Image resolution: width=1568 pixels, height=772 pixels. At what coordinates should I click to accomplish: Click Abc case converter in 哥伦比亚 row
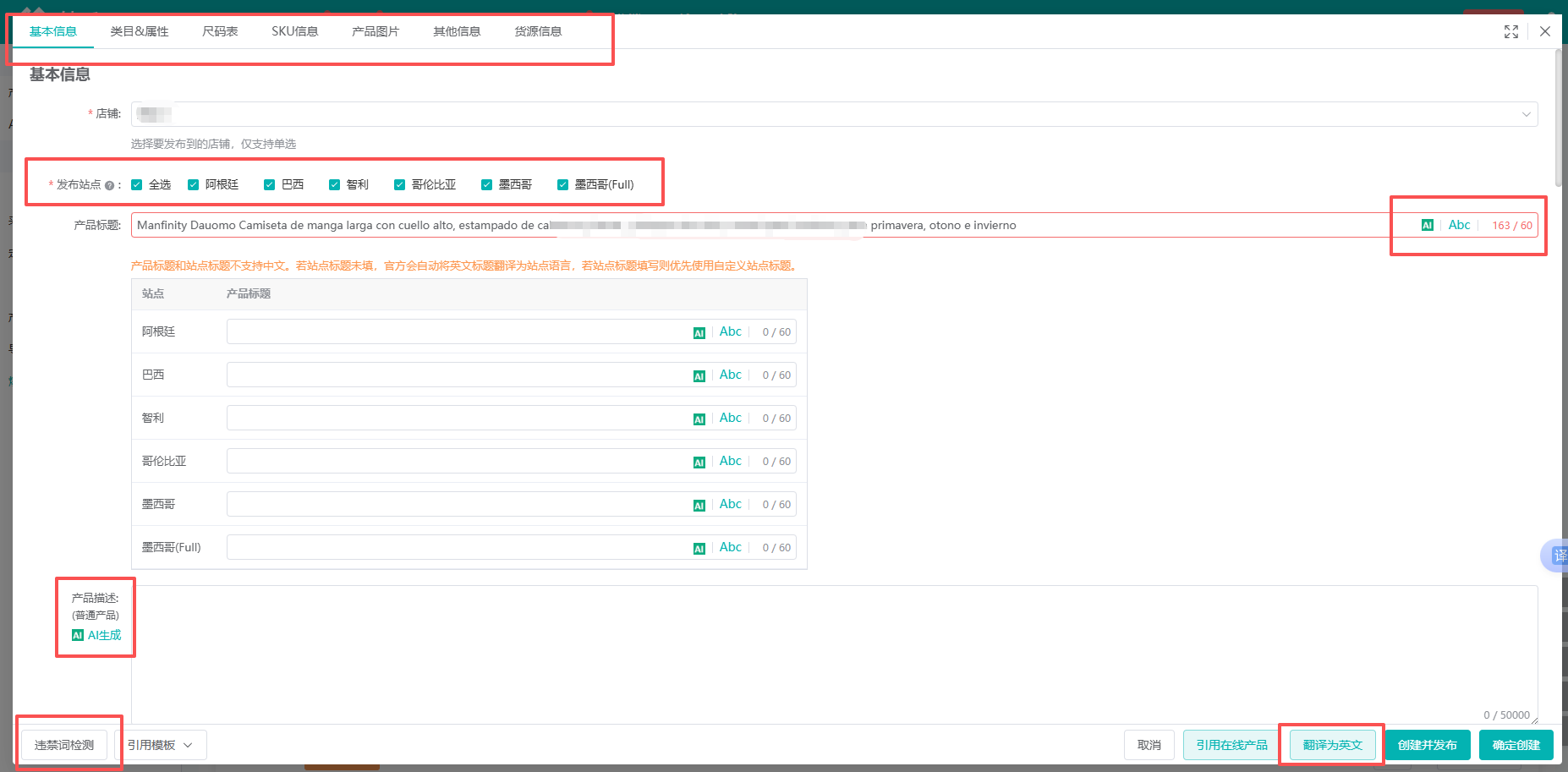tap(730, 461)
